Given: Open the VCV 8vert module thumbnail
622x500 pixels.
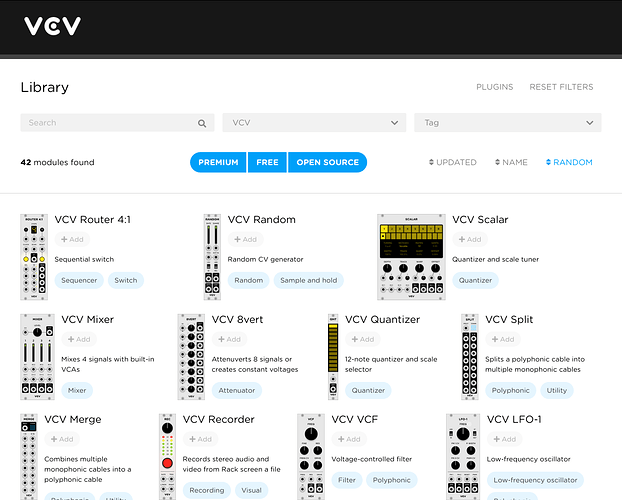Looking at the screenshot, I should [191, 357].
